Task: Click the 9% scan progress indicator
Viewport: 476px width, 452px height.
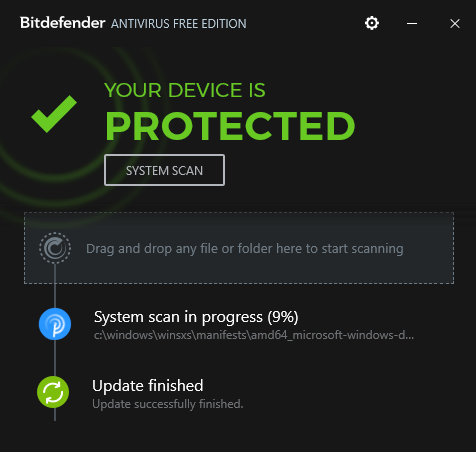Action: click(283, 317)
